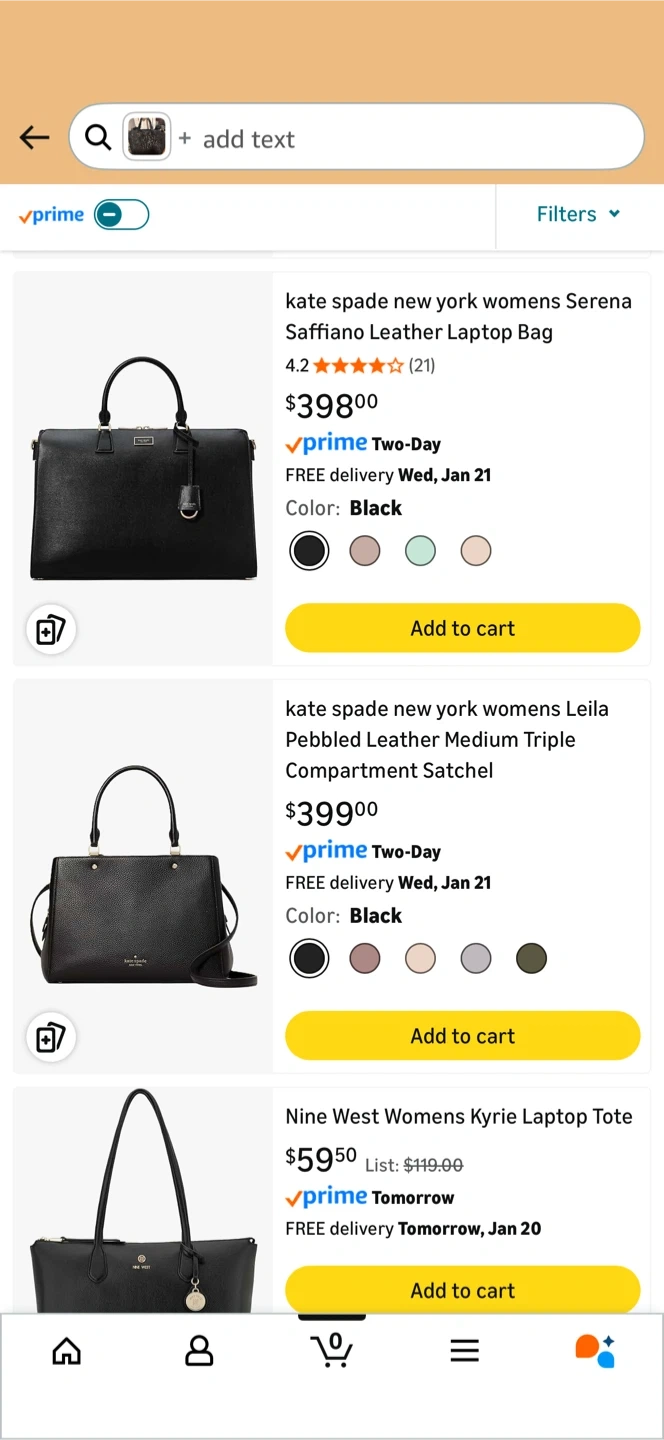Open the hamburger menu icon
664x1440 pixels.
tap(464, 1352)
